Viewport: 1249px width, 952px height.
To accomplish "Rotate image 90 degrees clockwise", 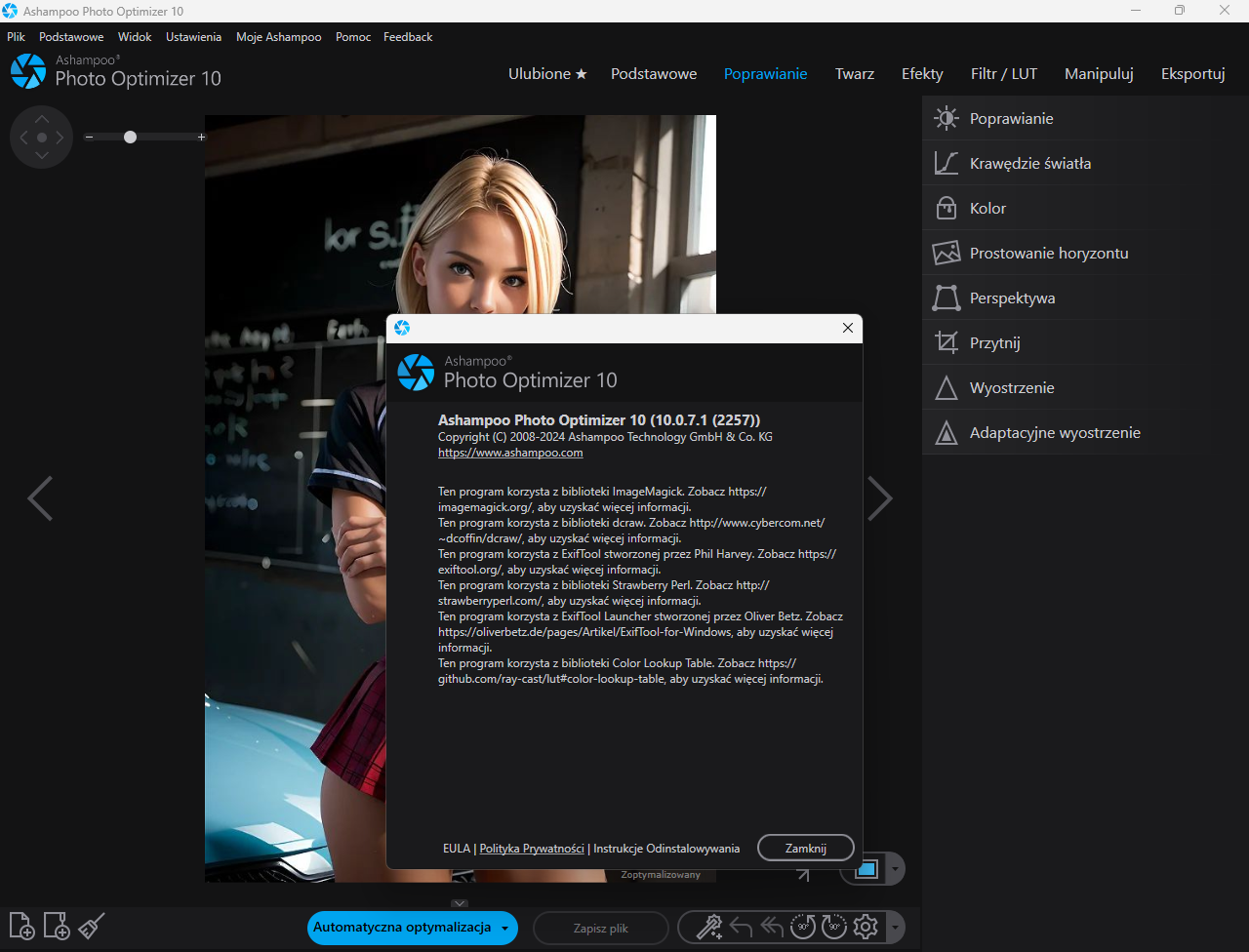I will click(834, 927).
